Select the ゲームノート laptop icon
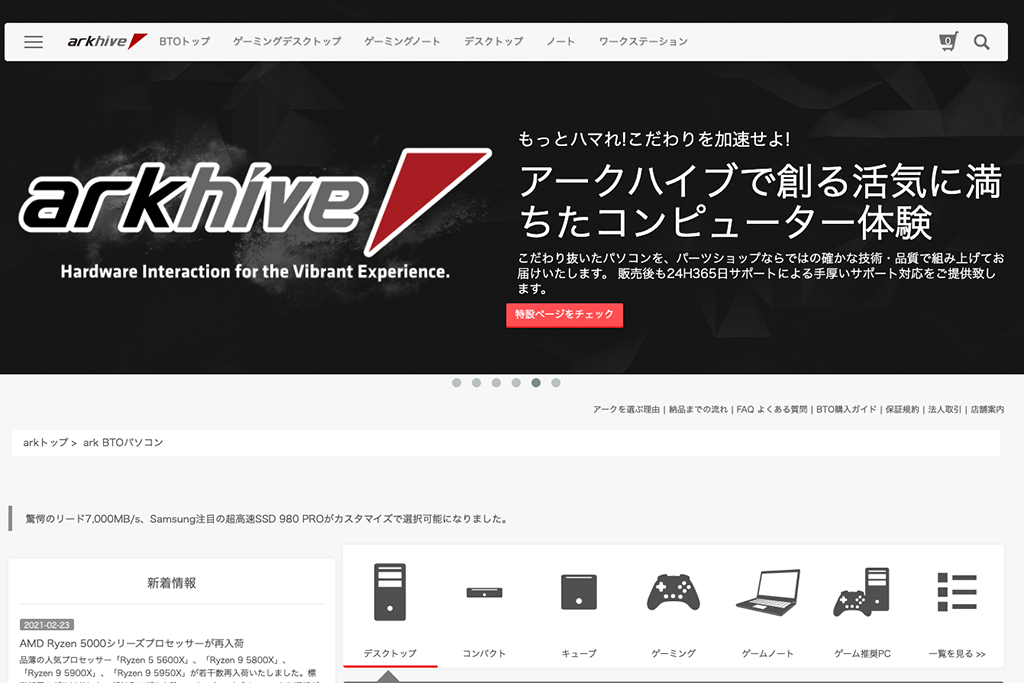The height and width of the screenshot is (683, 1024). click(768, 592)
